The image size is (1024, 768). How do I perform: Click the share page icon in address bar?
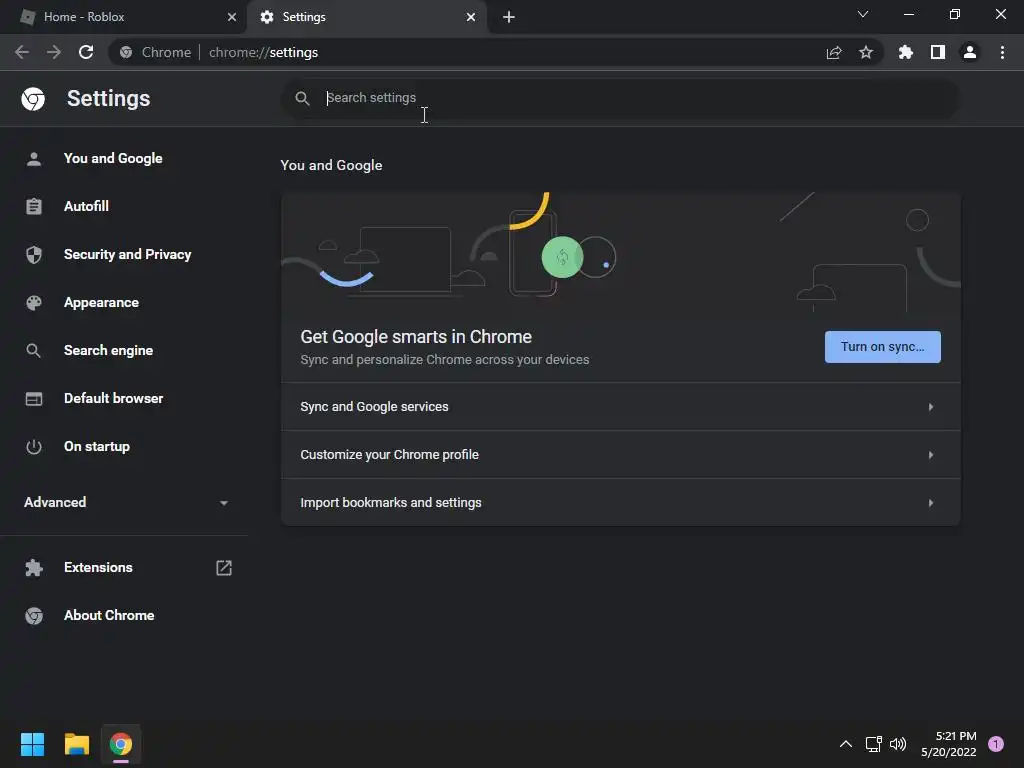point(834,52)
